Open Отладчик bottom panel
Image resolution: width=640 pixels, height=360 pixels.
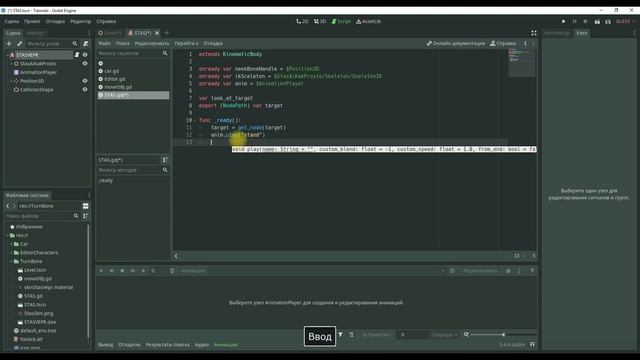129,345
